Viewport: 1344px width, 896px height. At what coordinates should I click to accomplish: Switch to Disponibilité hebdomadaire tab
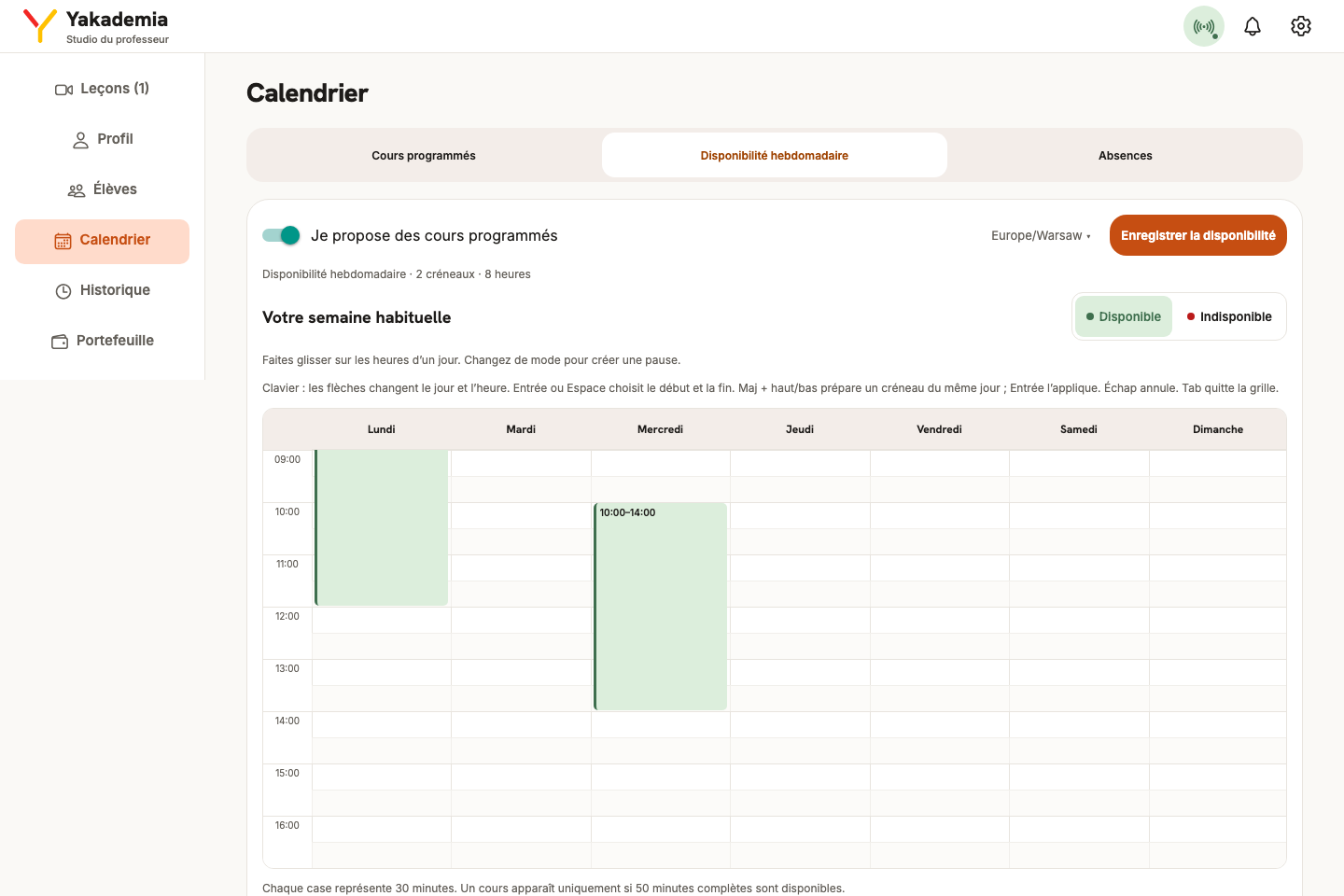[775, 155]
